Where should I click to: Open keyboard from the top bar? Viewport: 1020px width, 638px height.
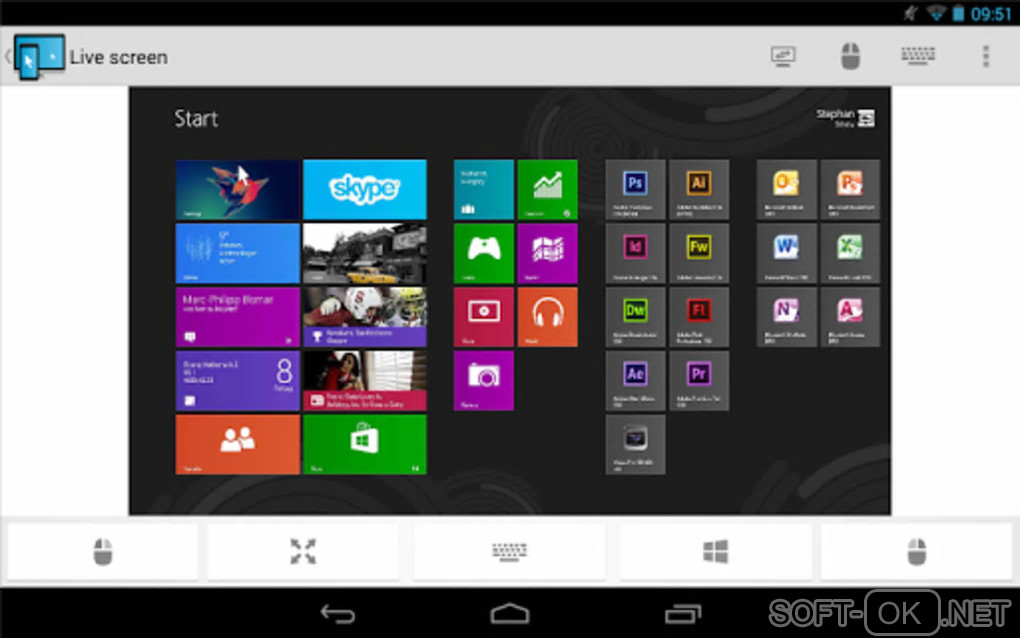point(918,56)
